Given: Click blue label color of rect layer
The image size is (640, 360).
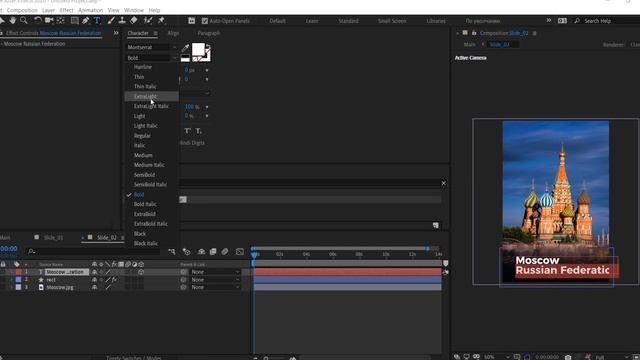Looking at the screenshot, I should 18,280.
